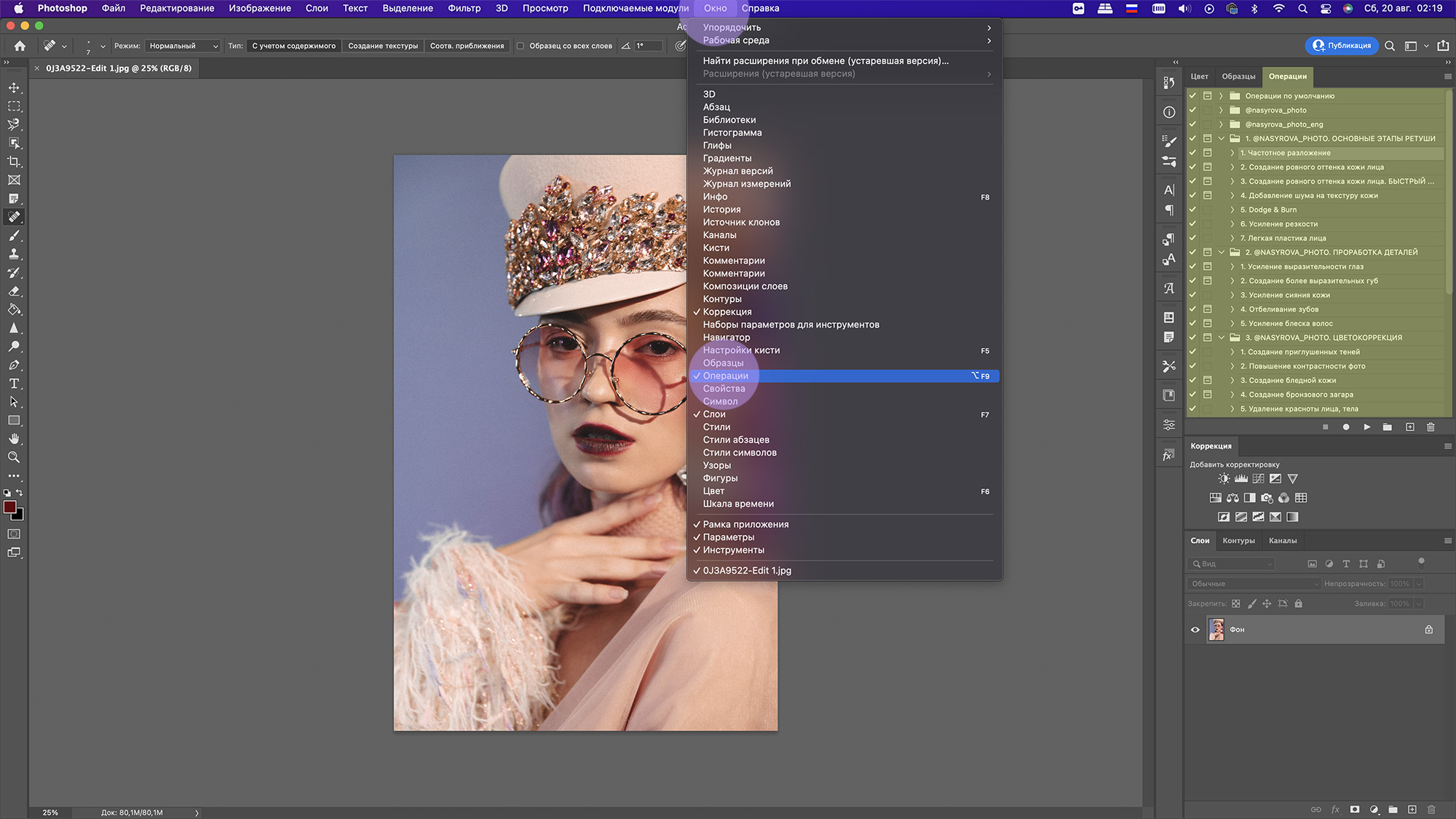1456x819 pixels.
Task: Switch to the Каналы tab
Action: 1282,541
